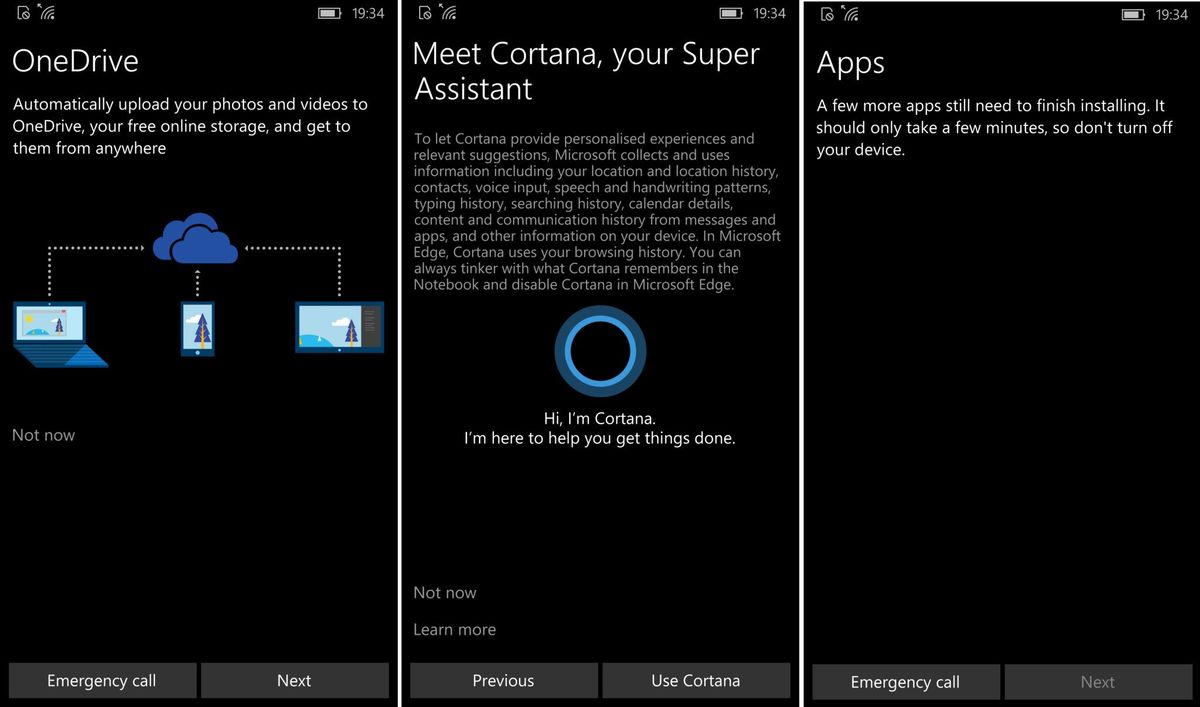Click the monitor illustration on OneDrive screen
Screen dimensions: 1200x707
pyautogui.click(x=338, y=325)
